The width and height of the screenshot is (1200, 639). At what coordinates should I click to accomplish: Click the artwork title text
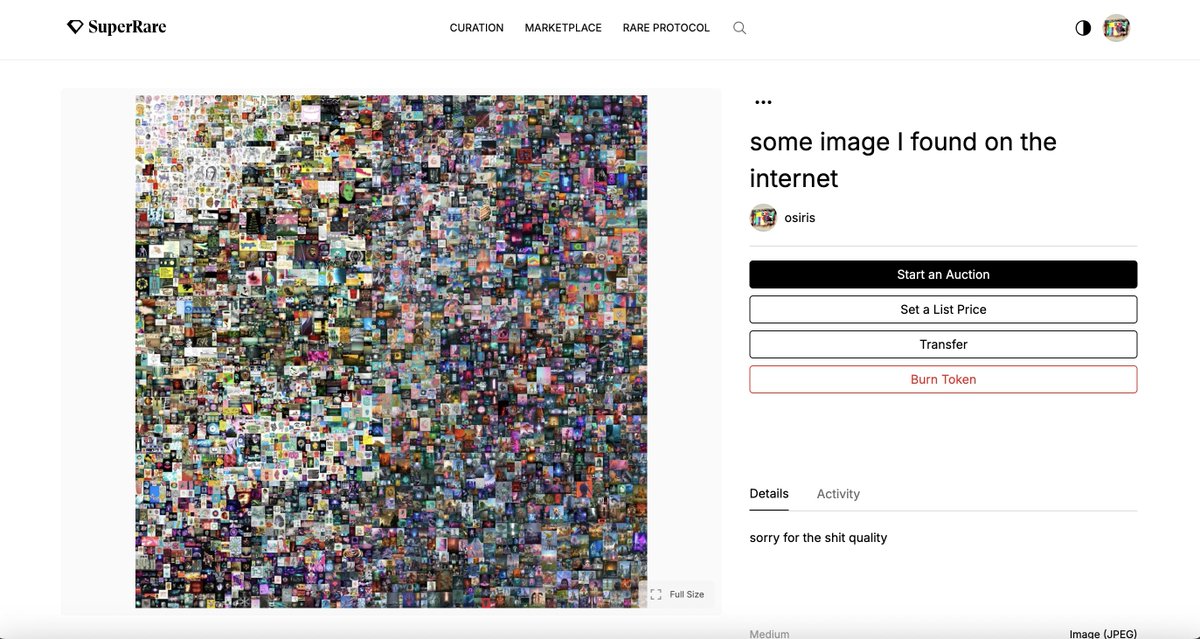(903, 160)
